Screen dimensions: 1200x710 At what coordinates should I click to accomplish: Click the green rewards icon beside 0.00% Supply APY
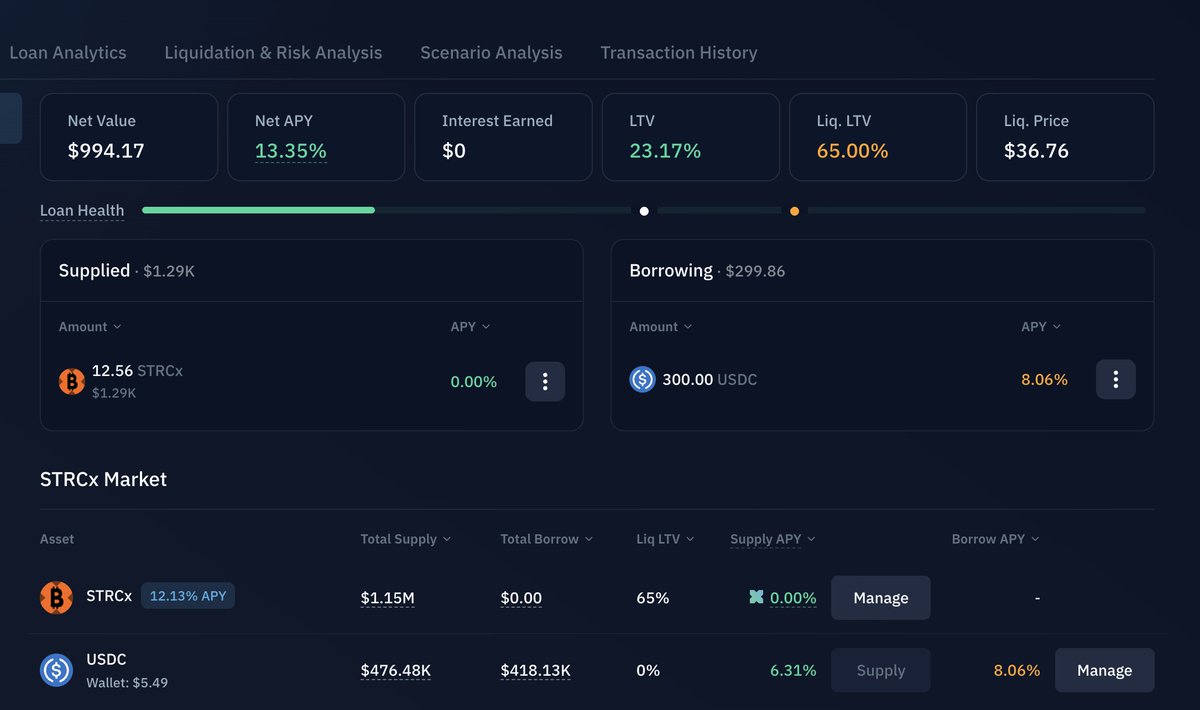pos(757,597)
